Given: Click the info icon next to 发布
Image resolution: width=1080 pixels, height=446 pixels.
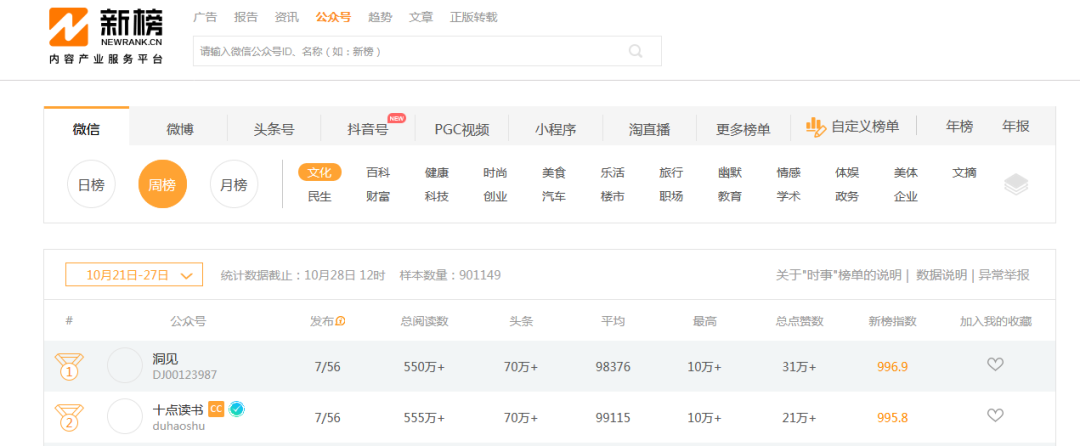Looking at the screenshot, I should (340, 321).
